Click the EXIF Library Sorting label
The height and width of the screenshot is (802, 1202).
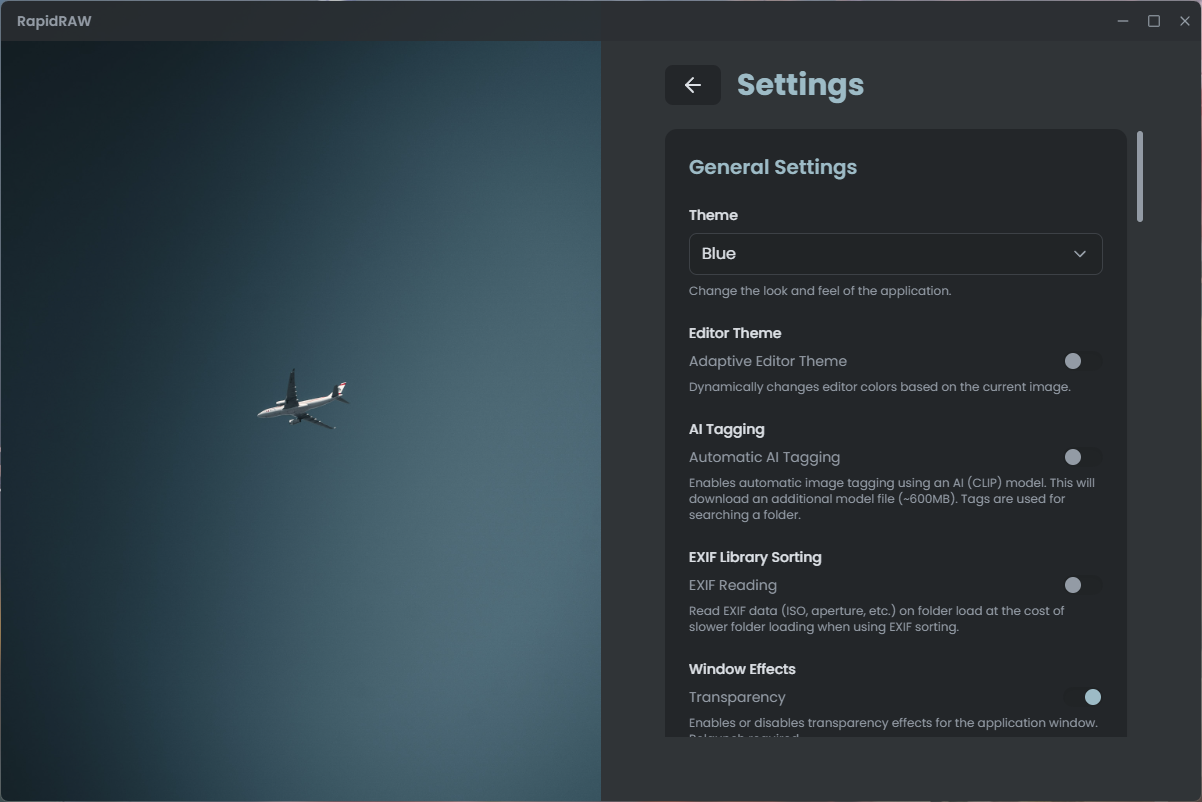[x=755, y=557]
